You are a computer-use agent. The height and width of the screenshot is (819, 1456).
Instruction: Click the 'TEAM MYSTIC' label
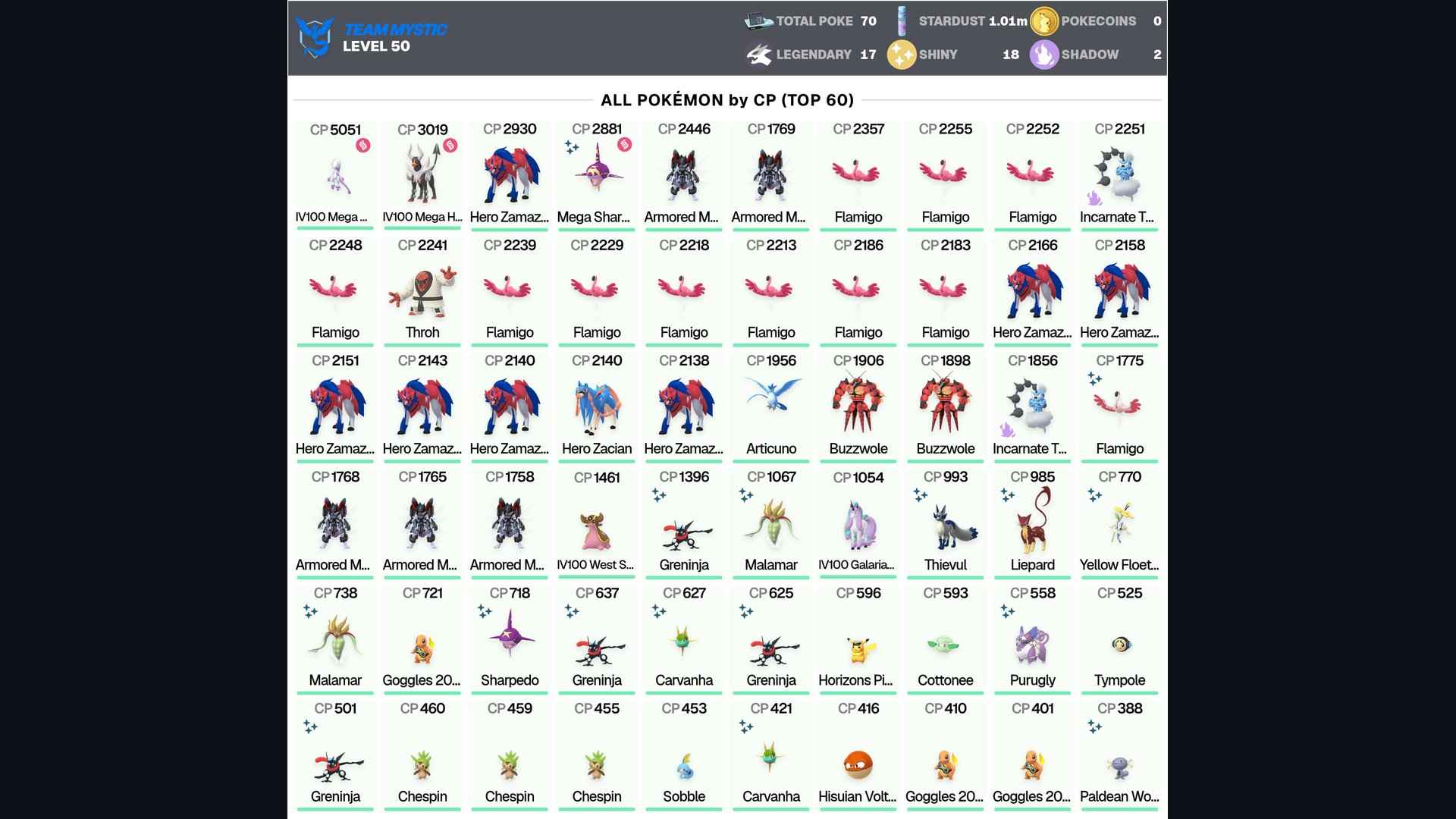coord(395,30)
